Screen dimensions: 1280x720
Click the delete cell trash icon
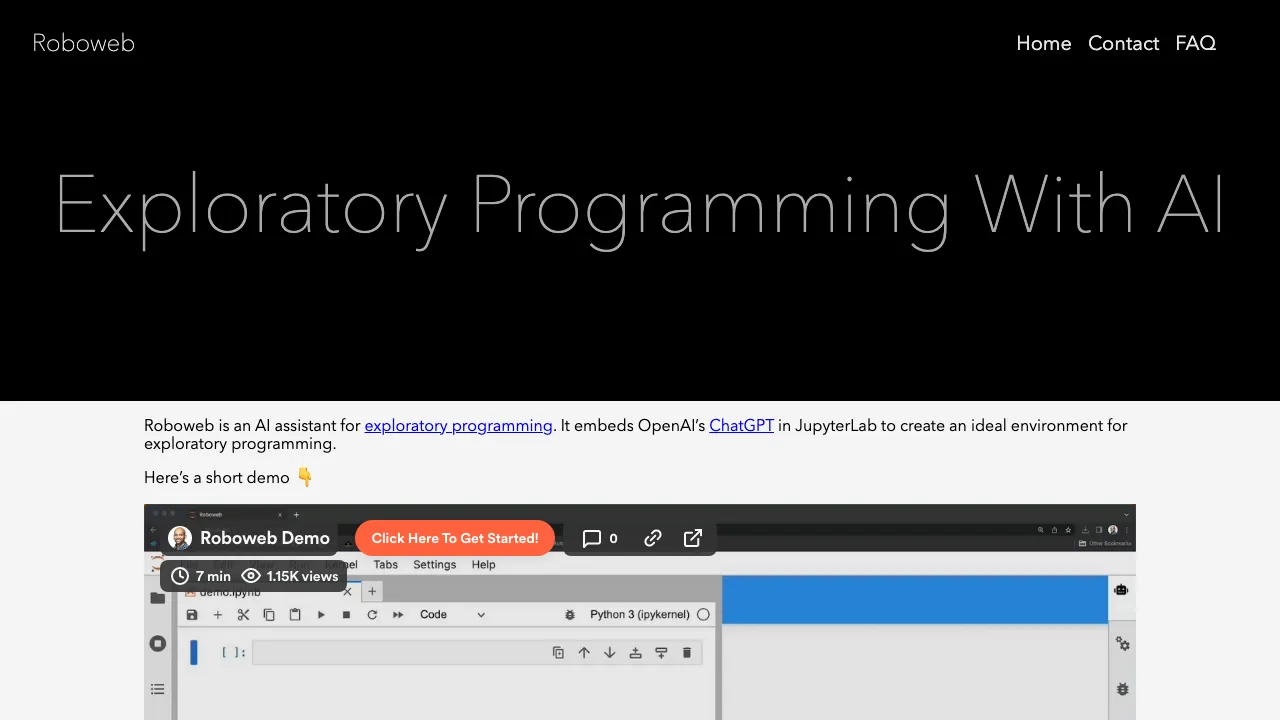click(x=687, y=653)
